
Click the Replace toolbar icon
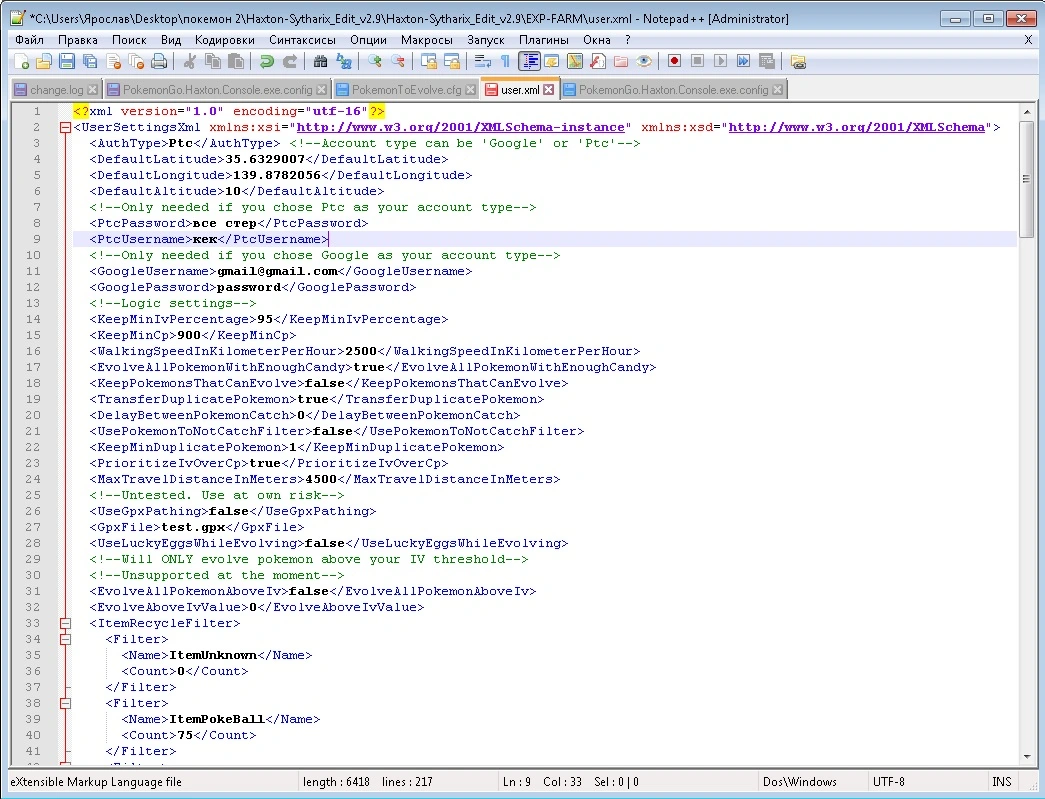(344, 62)
